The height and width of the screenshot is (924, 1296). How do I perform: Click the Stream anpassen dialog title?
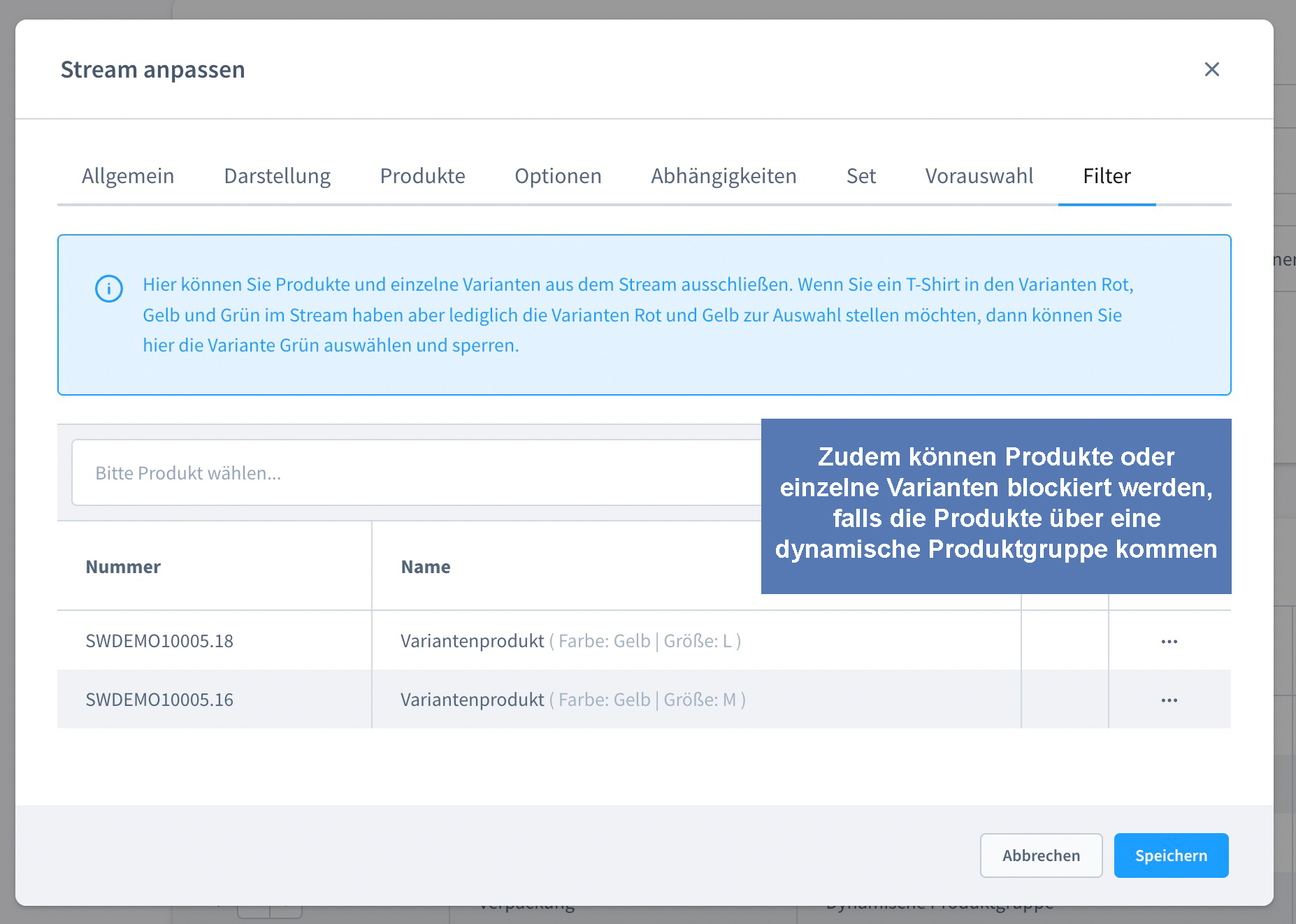click(152, 70)
